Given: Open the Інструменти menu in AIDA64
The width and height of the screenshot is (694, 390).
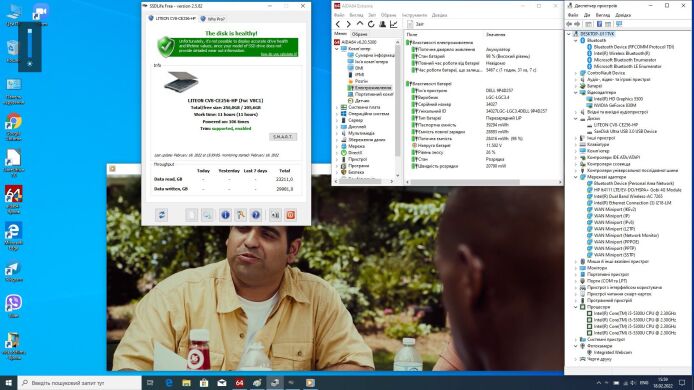Looking at the screenshot, I should click(414, 15).
